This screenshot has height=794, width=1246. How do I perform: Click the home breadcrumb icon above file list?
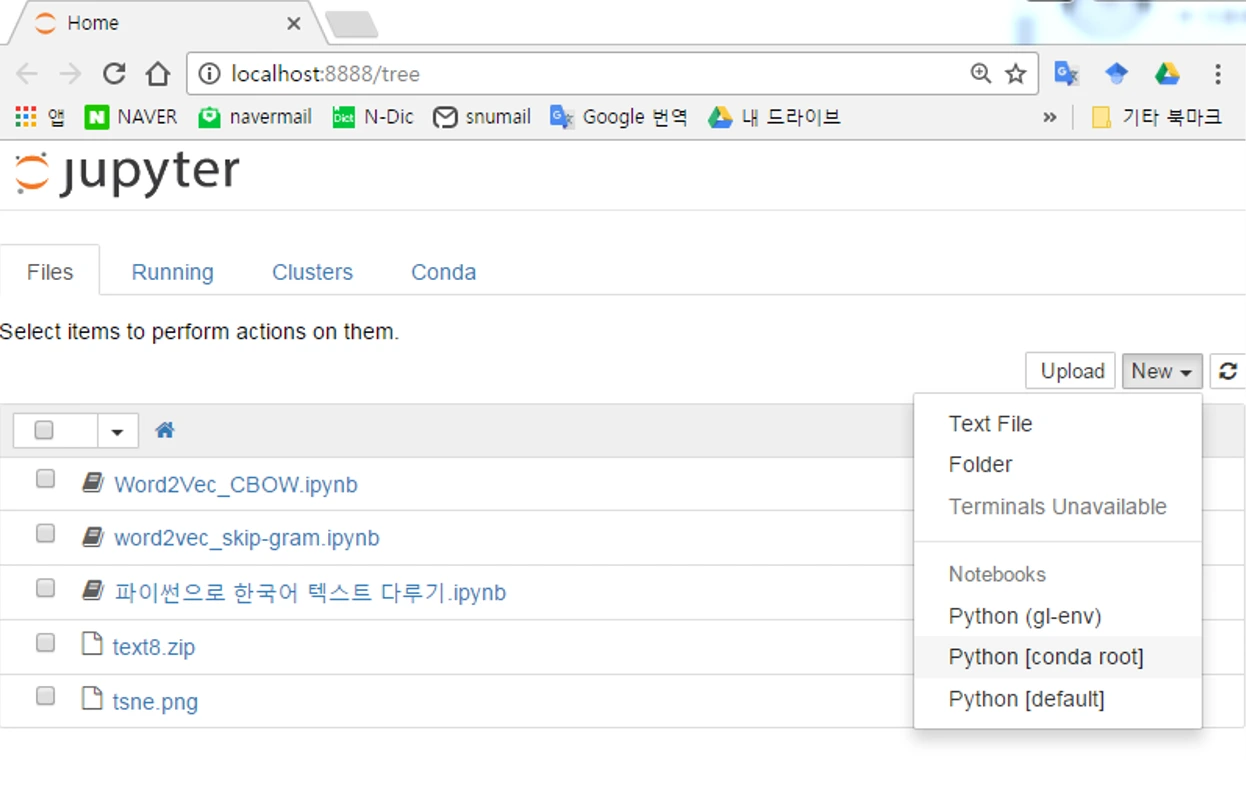point(164,429)
